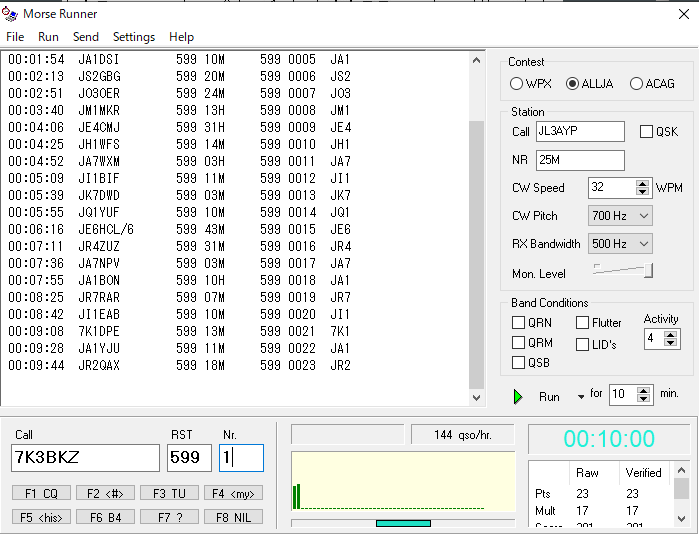Open the Send menu
This screenshot has width=699, height=534.
(86, 37)
